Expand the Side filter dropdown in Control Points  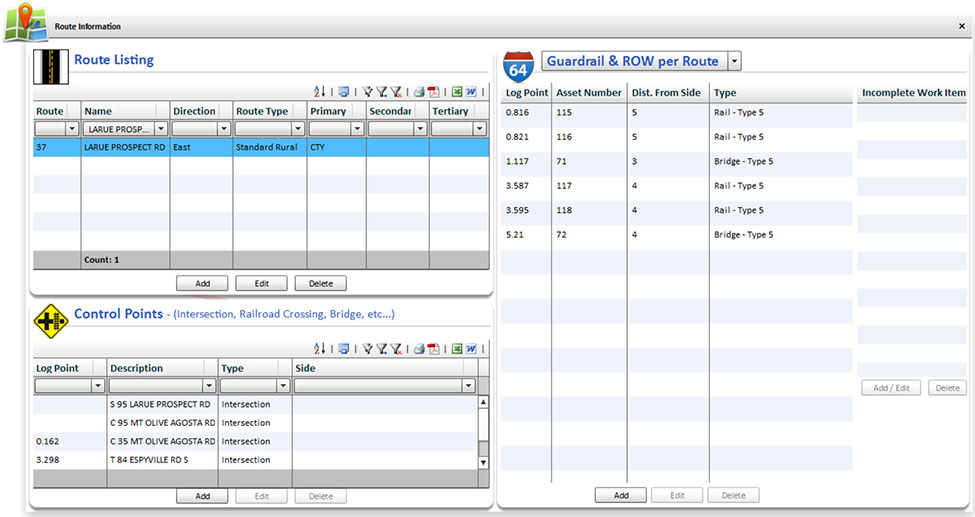click(x=468, y=386)
